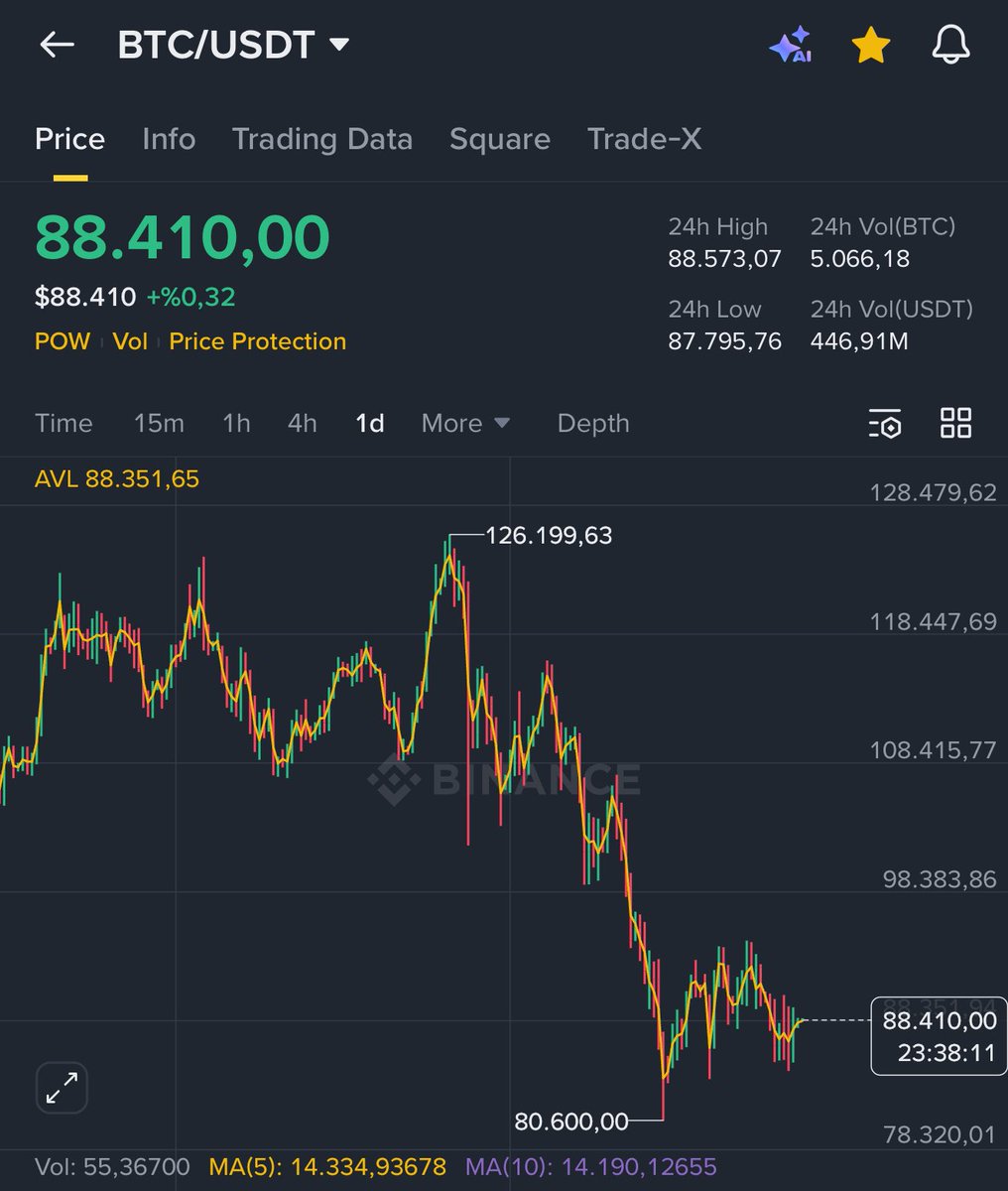Click the AVL 88.351,65 label
Screen dimensions: 1008x1191
[117, 479]
